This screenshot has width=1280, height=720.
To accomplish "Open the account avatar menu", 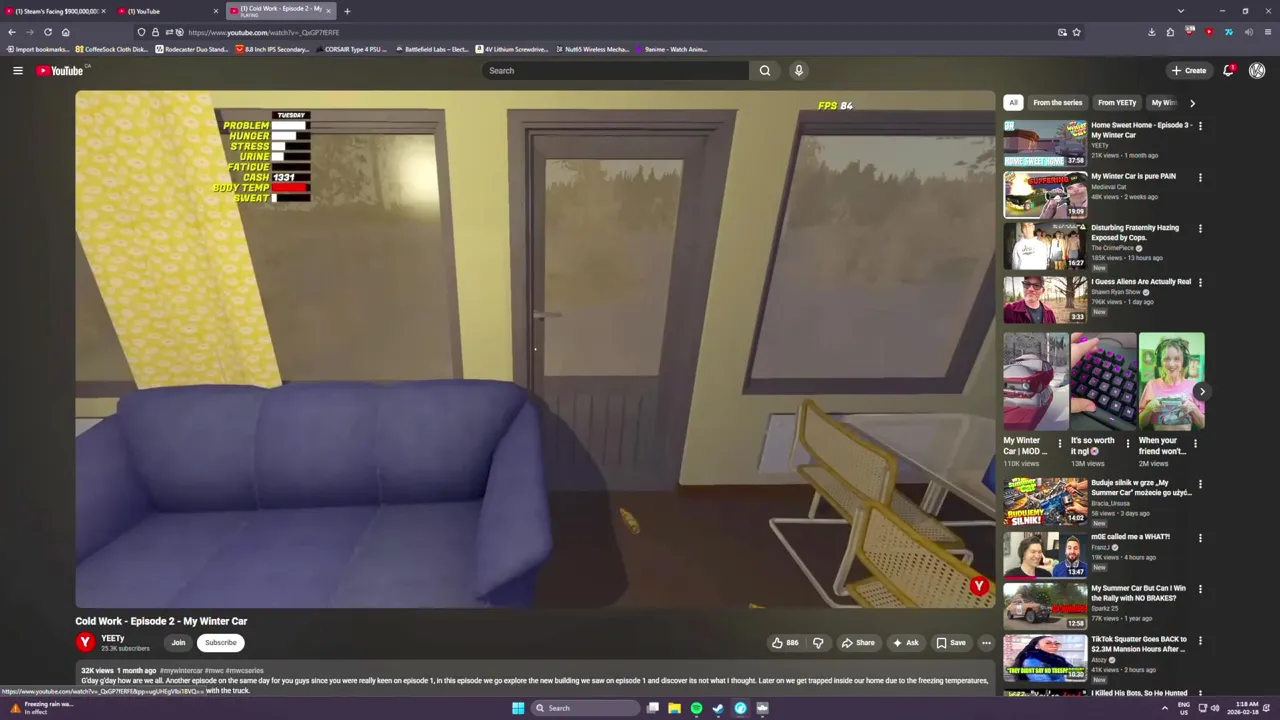I will [x=1257, y=70].
